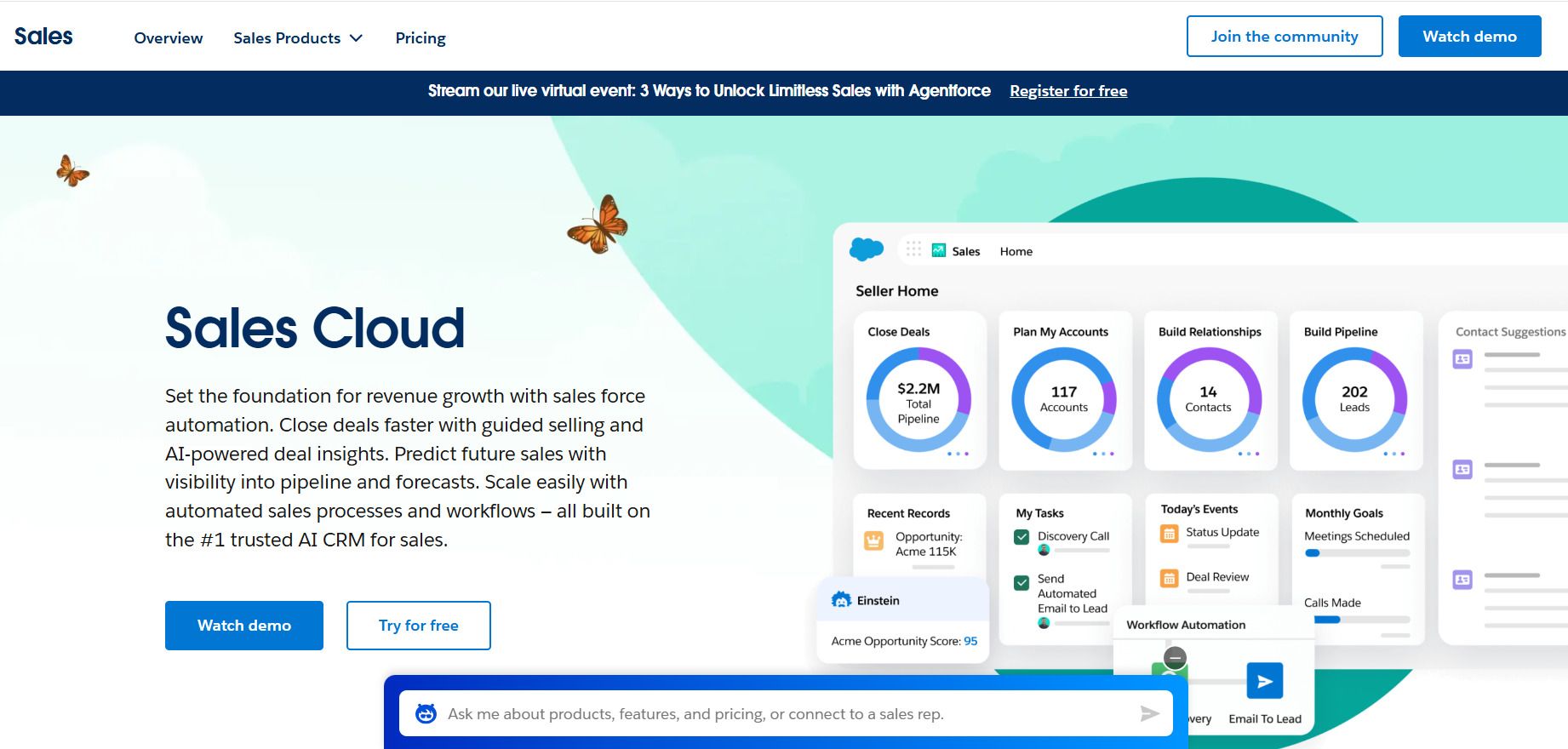
Task: Click the 14 Contacts donut chart
Action: click(x=1209, y=400)
